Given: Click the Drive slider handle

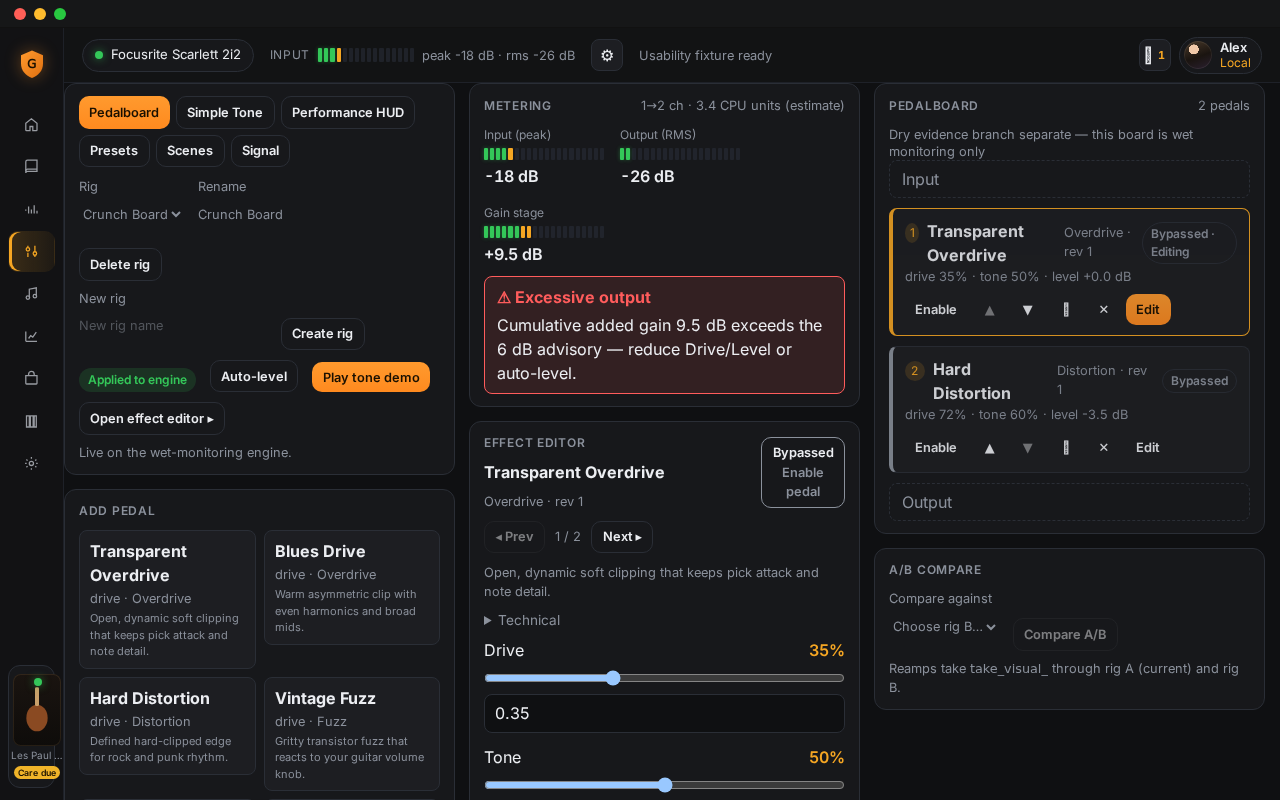Looking at the screenshot, I should click(x=613, y=678).
